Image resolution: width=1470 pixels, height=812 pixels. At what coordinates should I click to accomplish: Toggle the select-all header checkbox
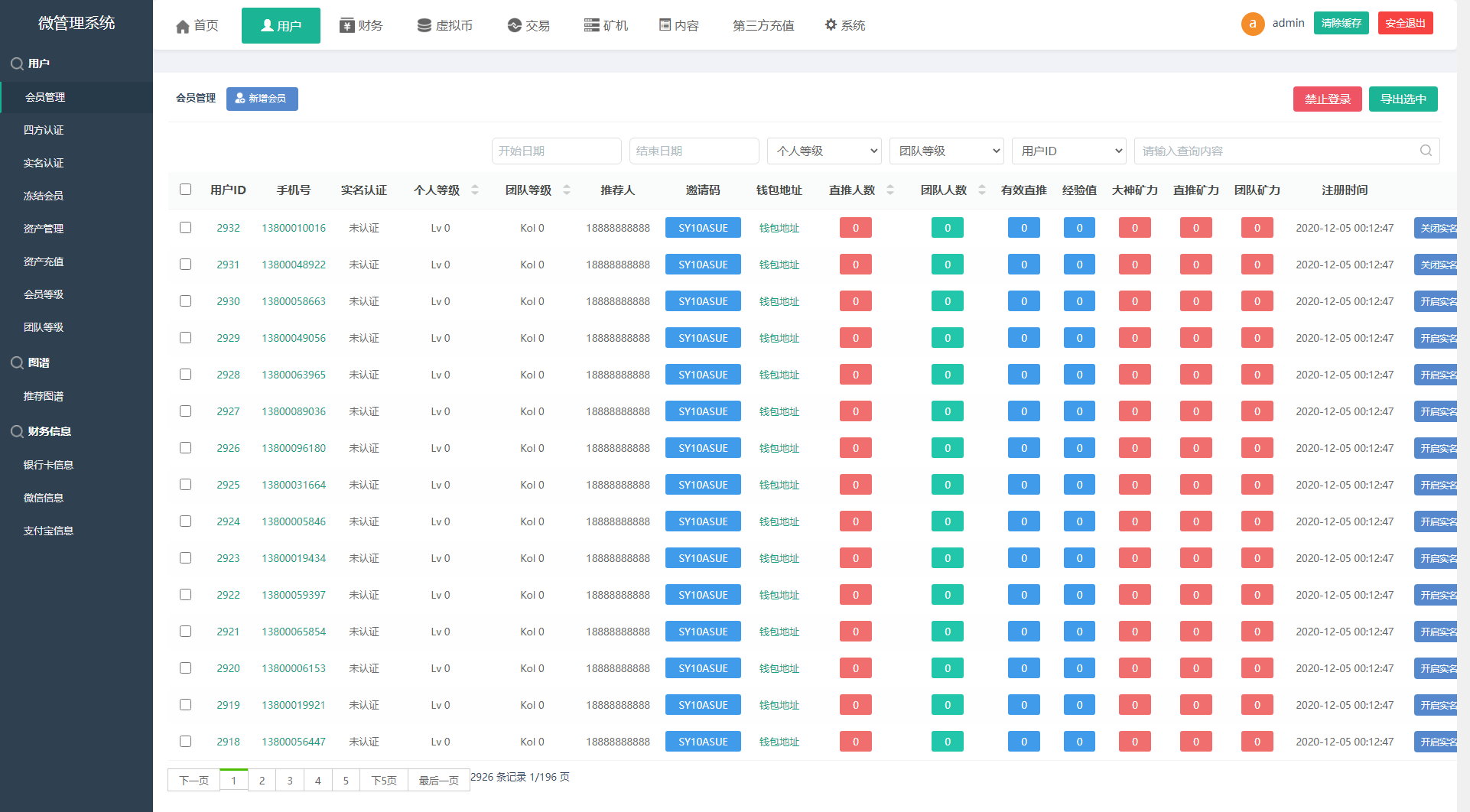[185, 189]
